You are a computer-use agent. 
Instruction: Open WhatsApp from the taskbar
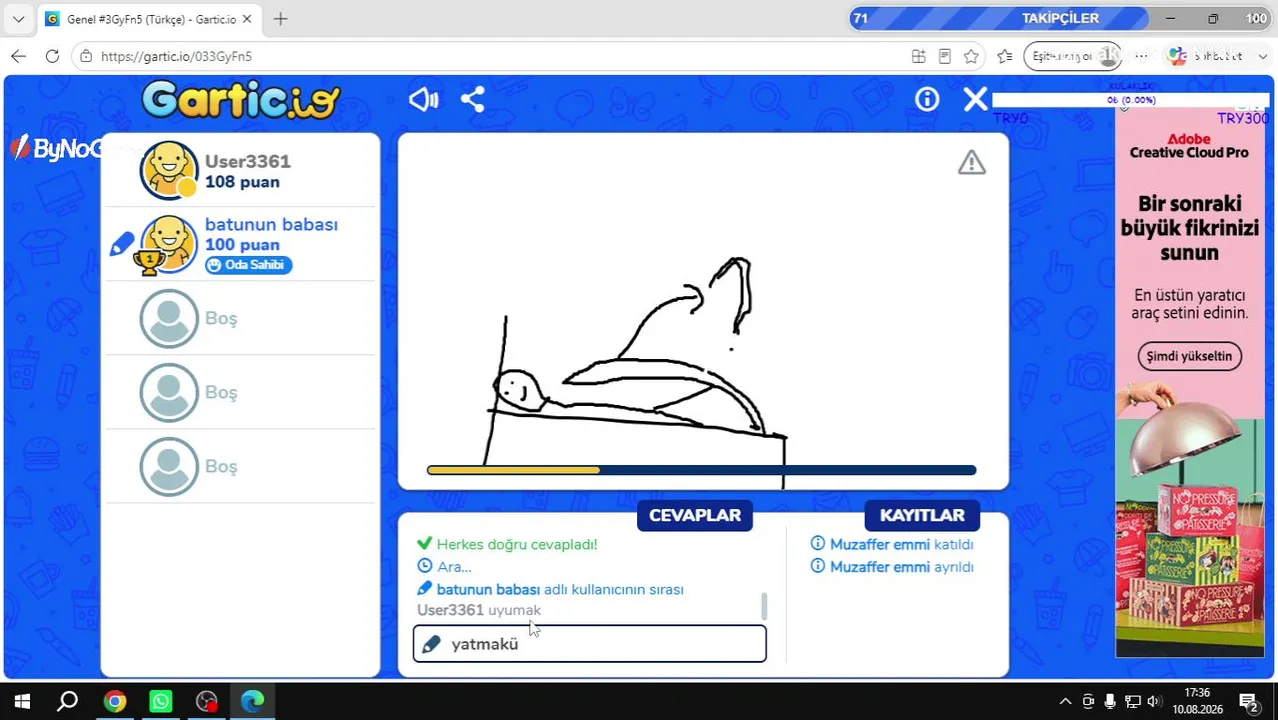coord(161,701)
